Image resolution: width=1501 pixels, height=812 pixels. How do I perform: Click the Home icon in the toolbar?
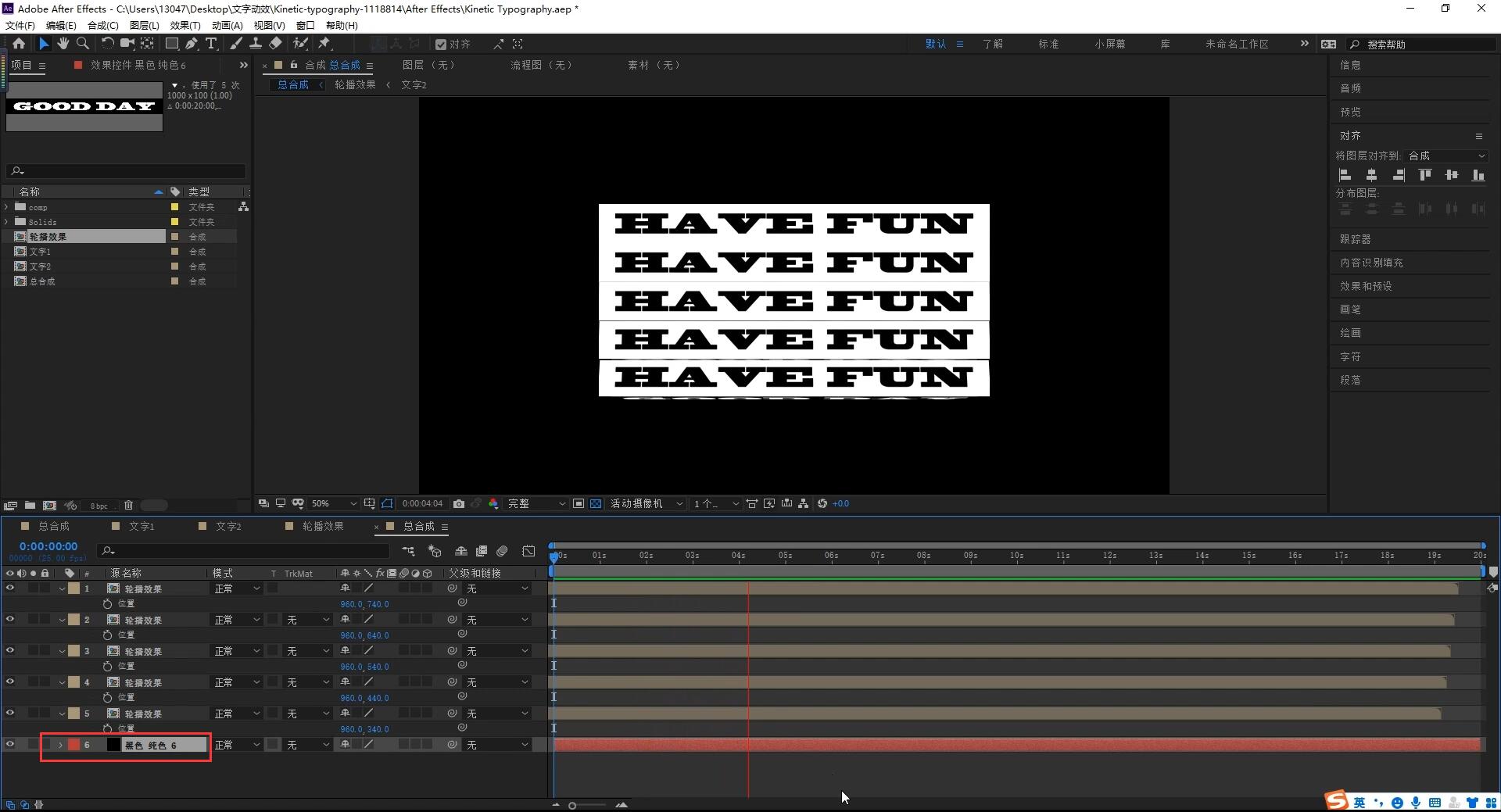[19, 44]
